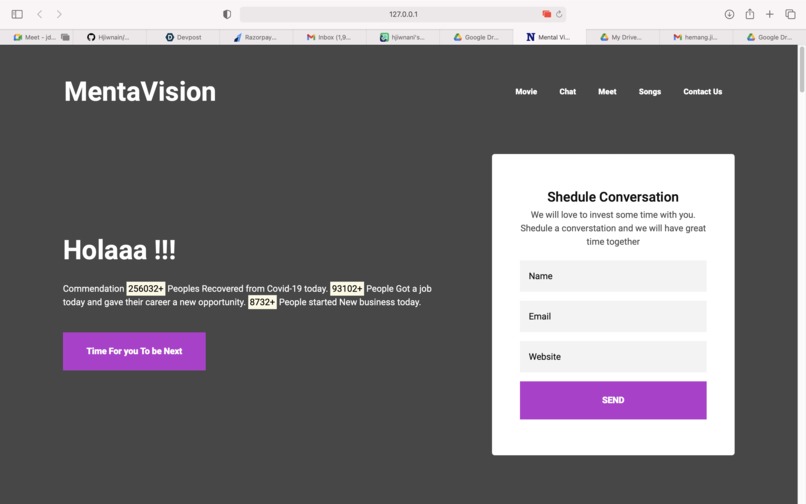Viewport: 806px width, 504px height.
Task: Switch to the Meet tab
Action: coord(36,37)
